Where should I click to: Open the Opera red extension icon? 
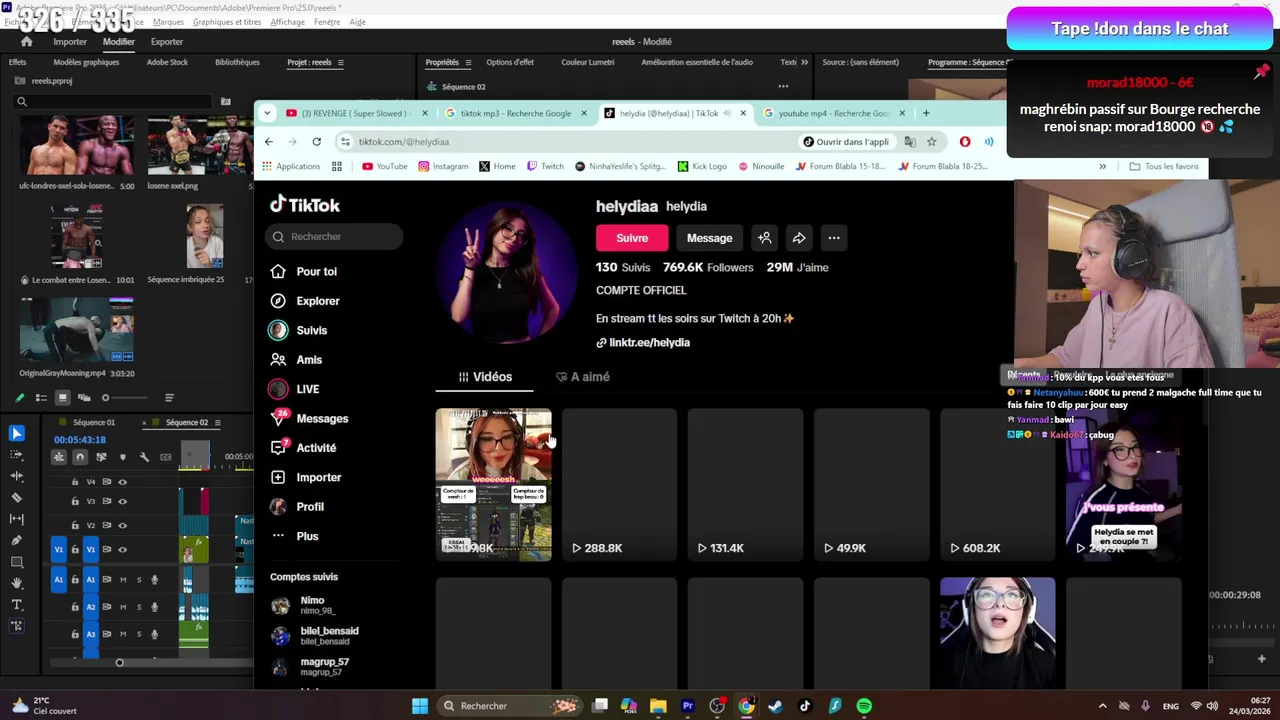(965, 142)
